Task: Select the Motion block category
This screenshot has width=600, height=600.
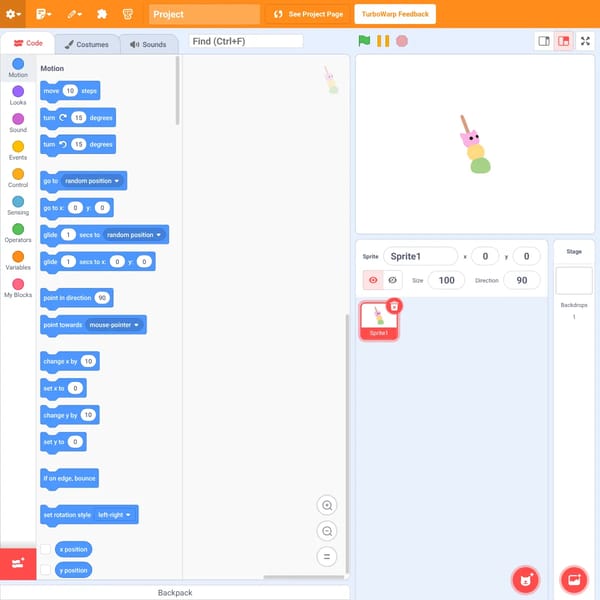Action: click(18, 68)
